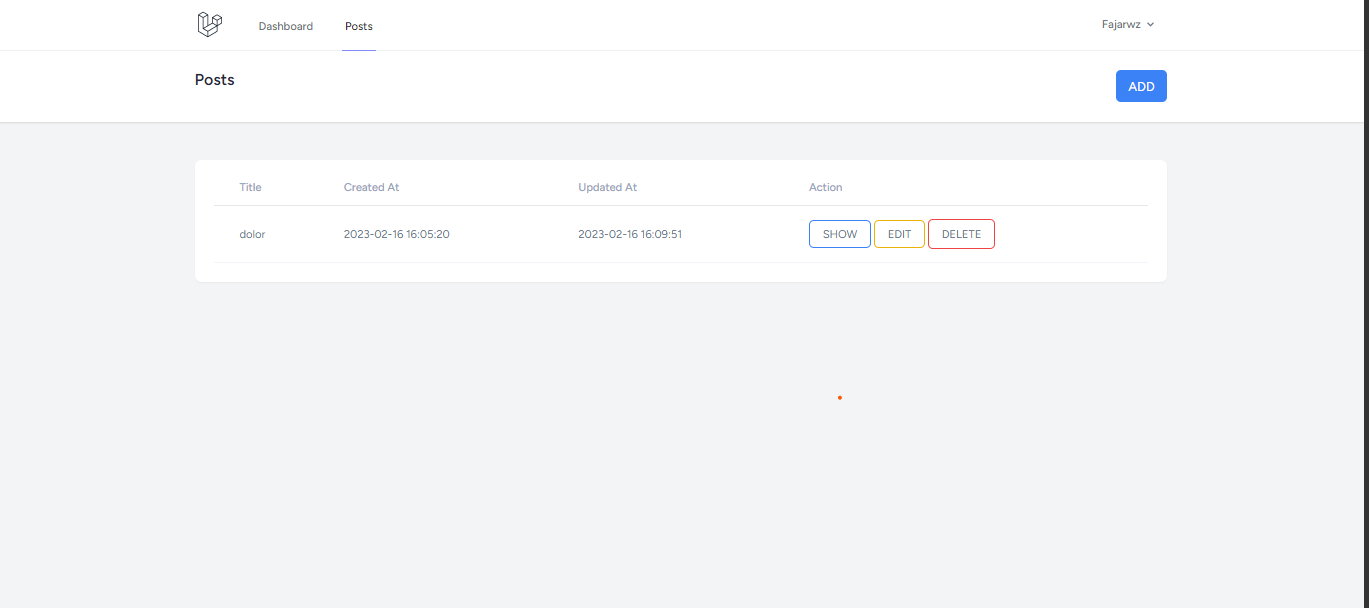Click the Created At column header
Image resolution: width=1369 pixels, height=608 pixels.
tap(372, 187)
